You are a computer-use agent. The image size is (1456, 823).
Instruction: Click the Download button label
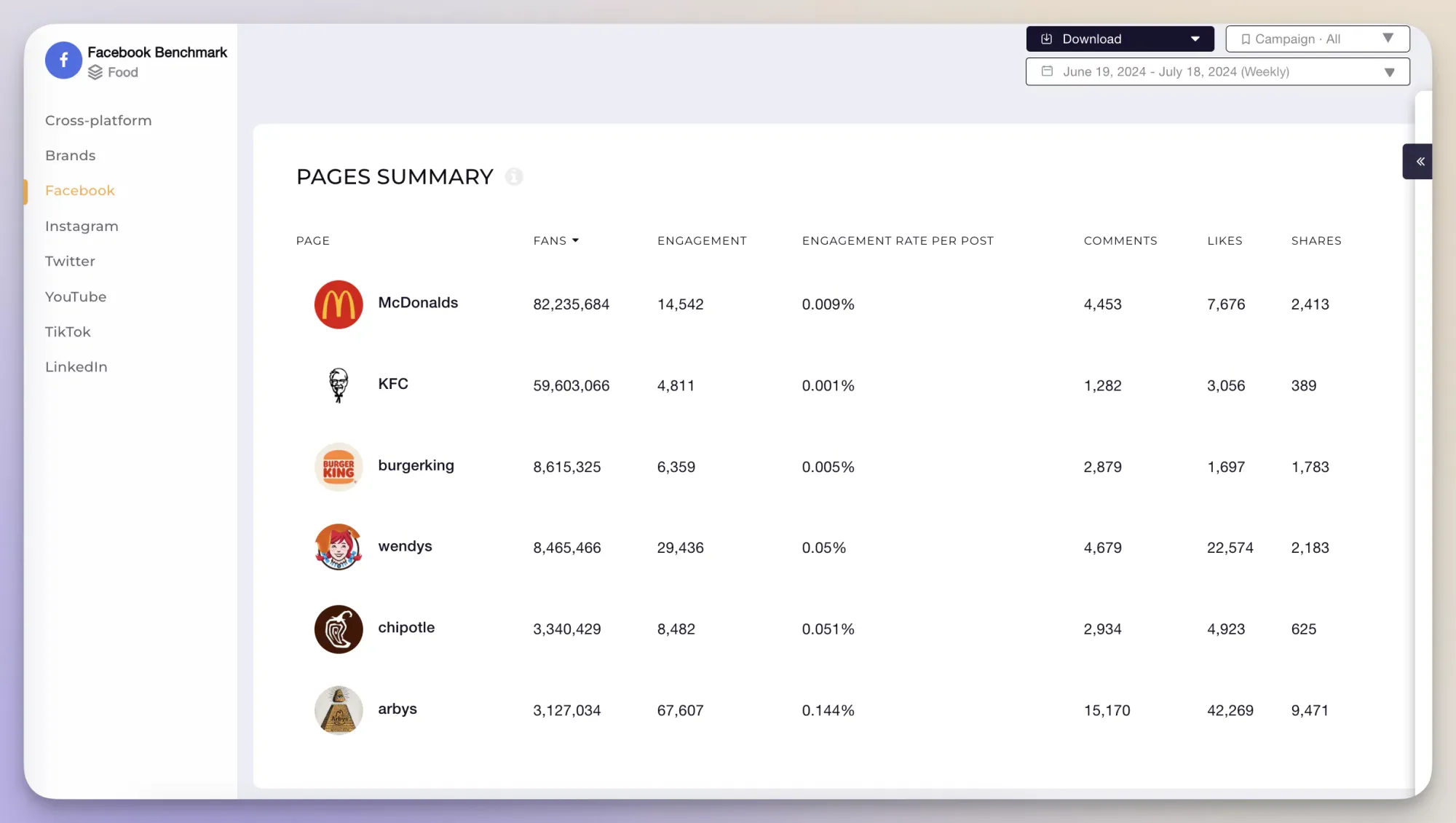pos(1091,39)
